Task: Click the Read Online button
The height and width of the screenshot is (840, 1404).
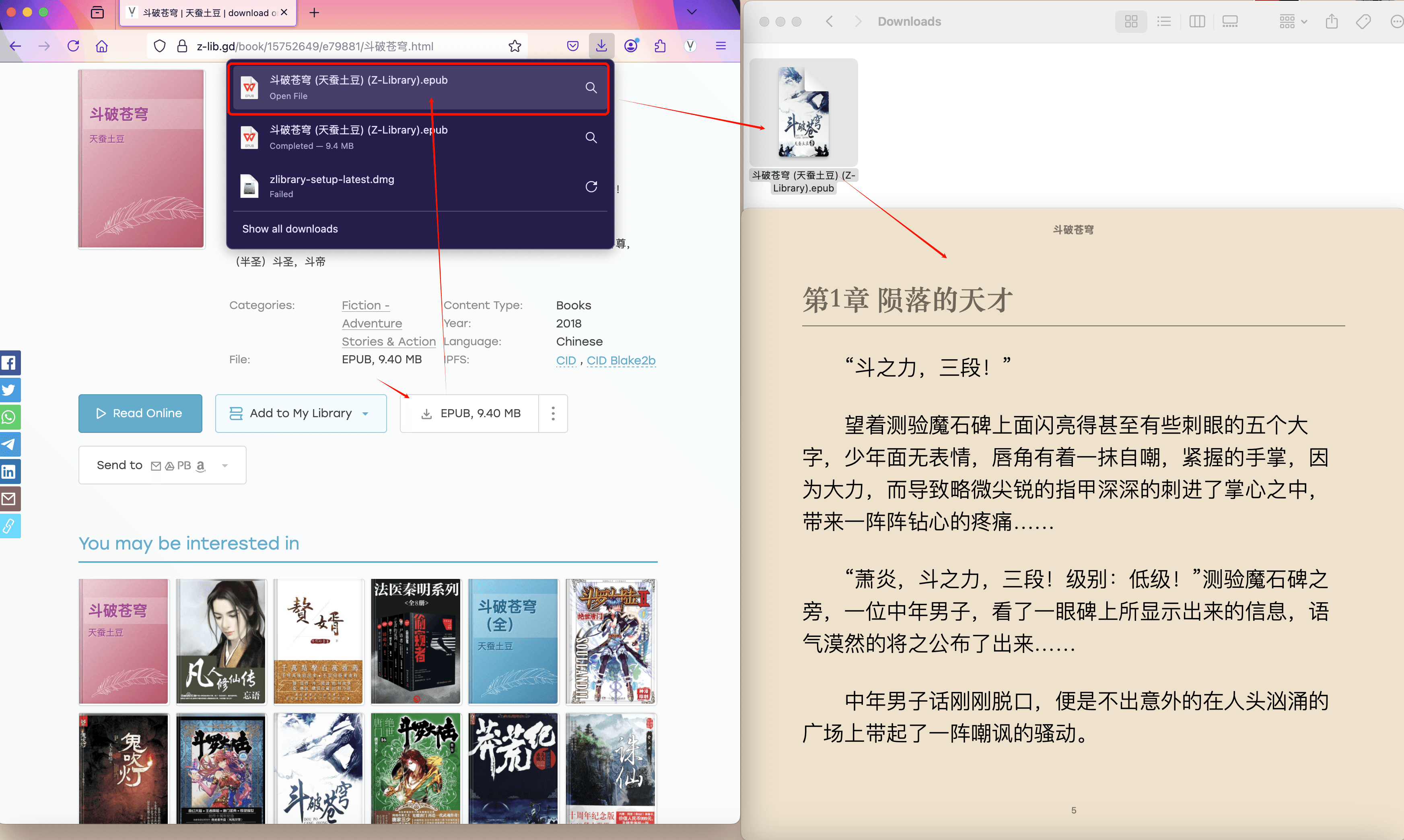Action: tap(140, 414)
